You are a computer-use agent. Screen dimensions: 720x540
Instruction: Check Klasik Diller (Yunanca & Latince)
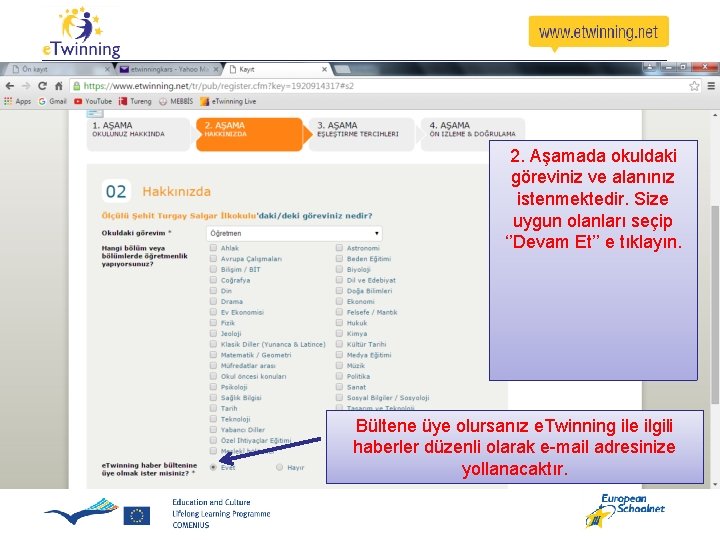tap(213, 344)
